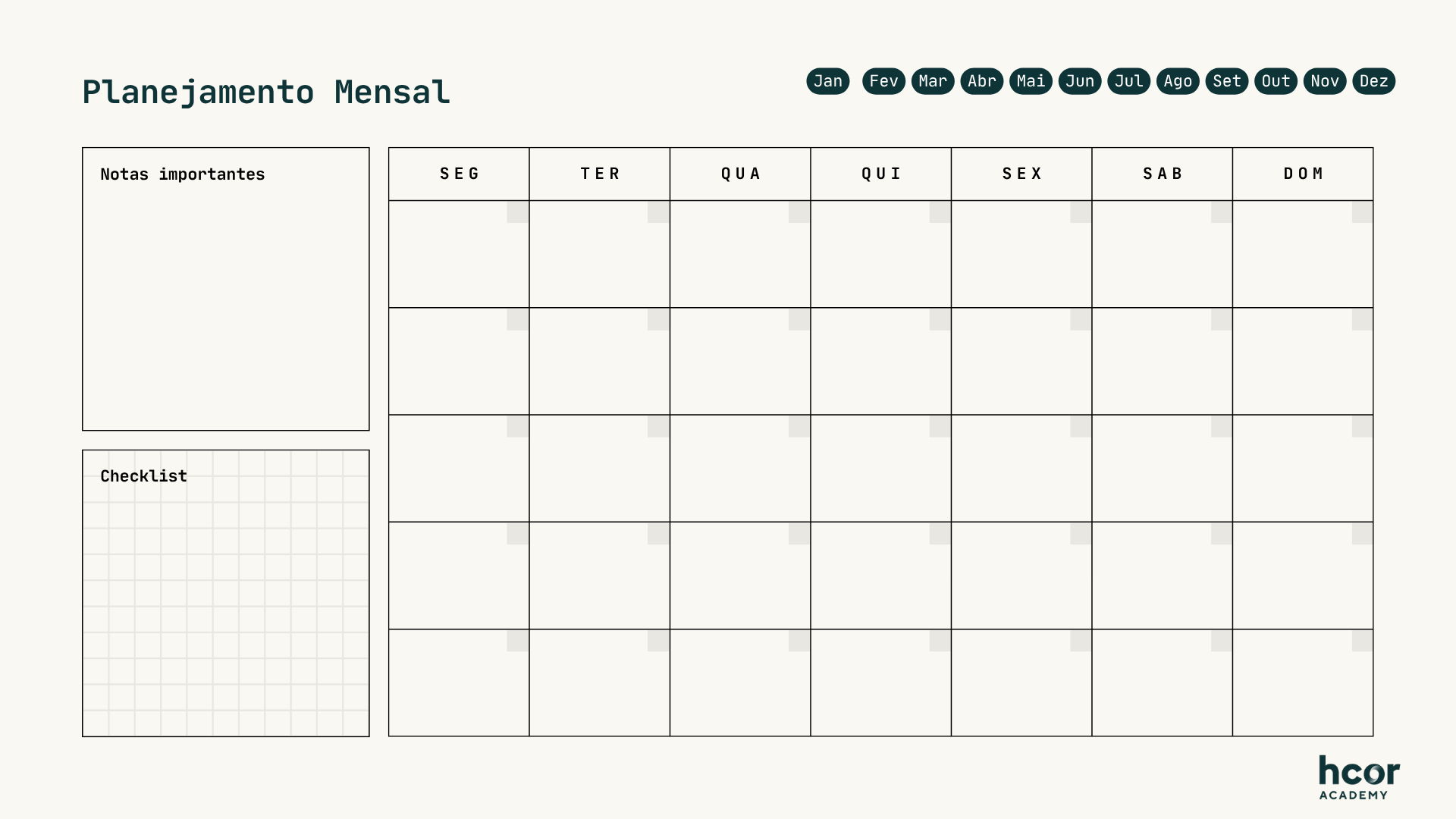
Task: Select the SAB column header
Action: click(1163, 174)
